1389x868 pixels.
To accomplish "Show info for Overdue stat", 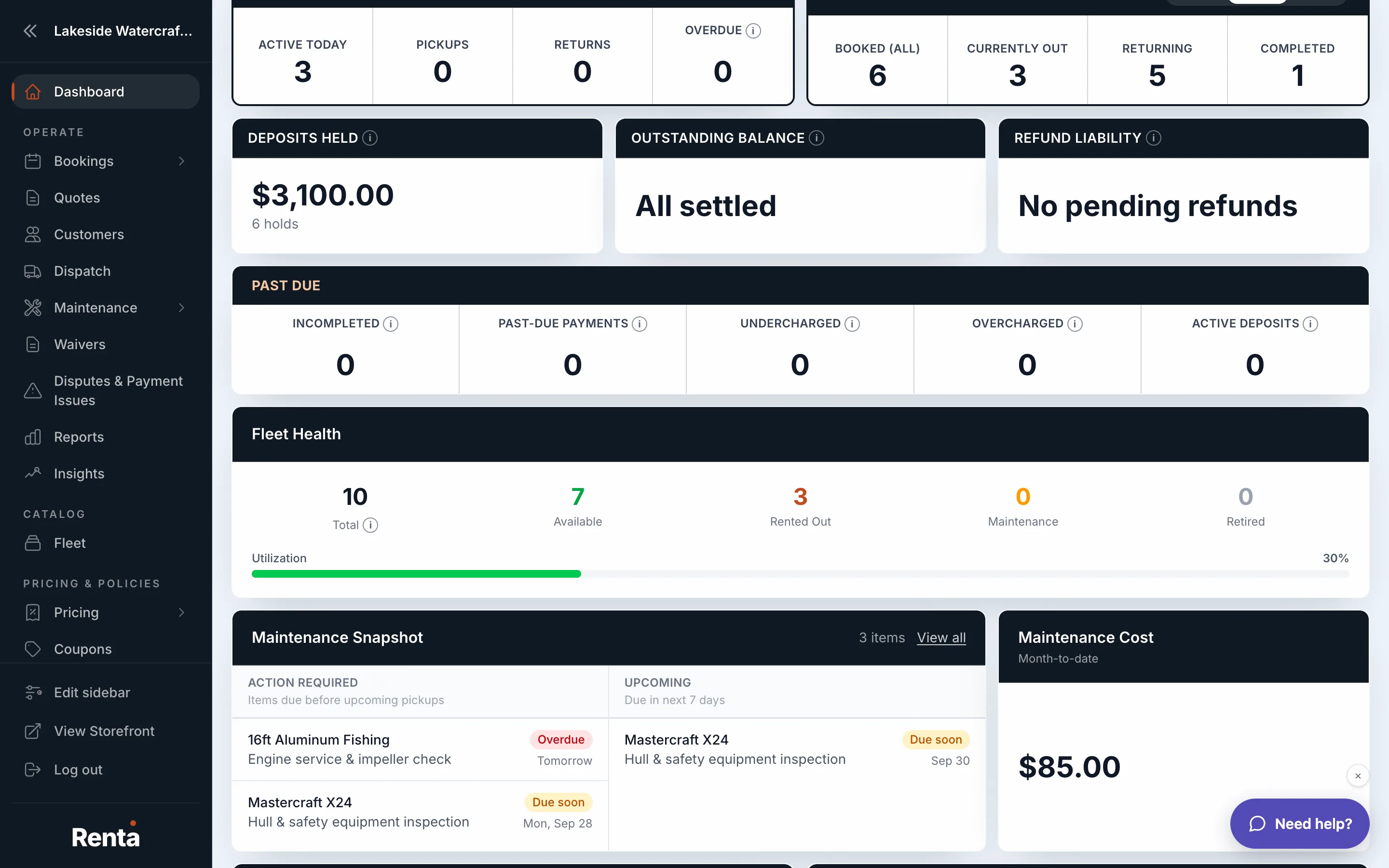I will click(753, 30).
